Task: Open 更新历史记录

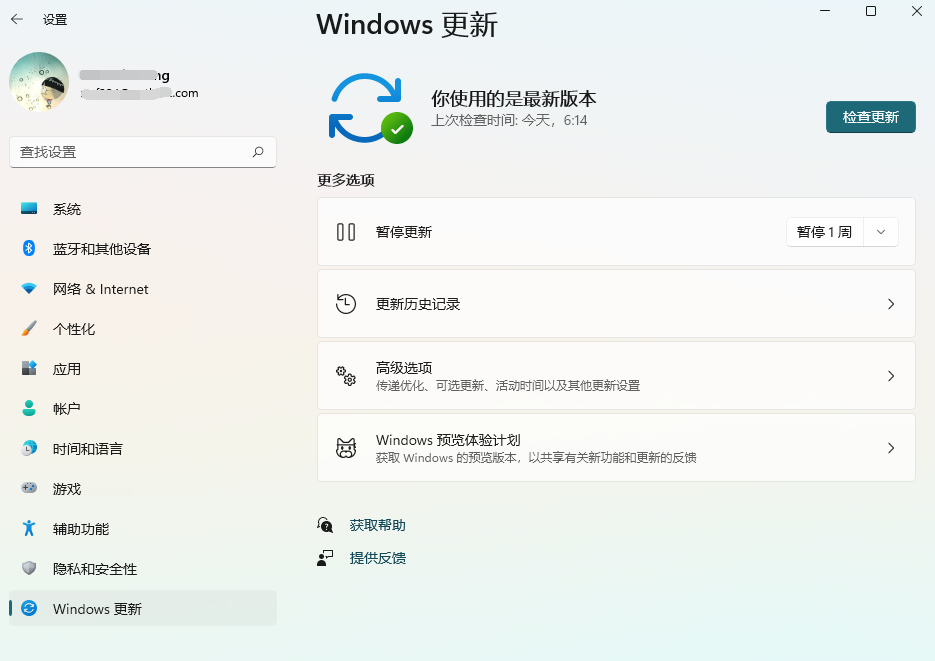Action: (616, 304)
